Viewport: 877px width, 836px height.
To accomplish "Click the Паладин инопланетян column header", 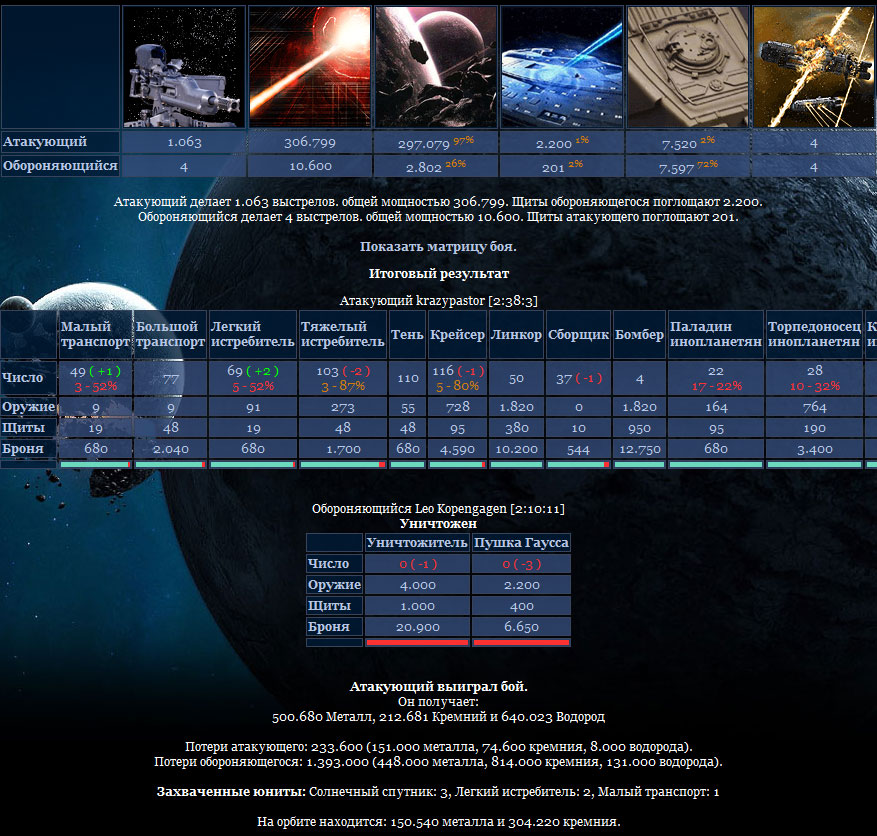I will [716, 334].
